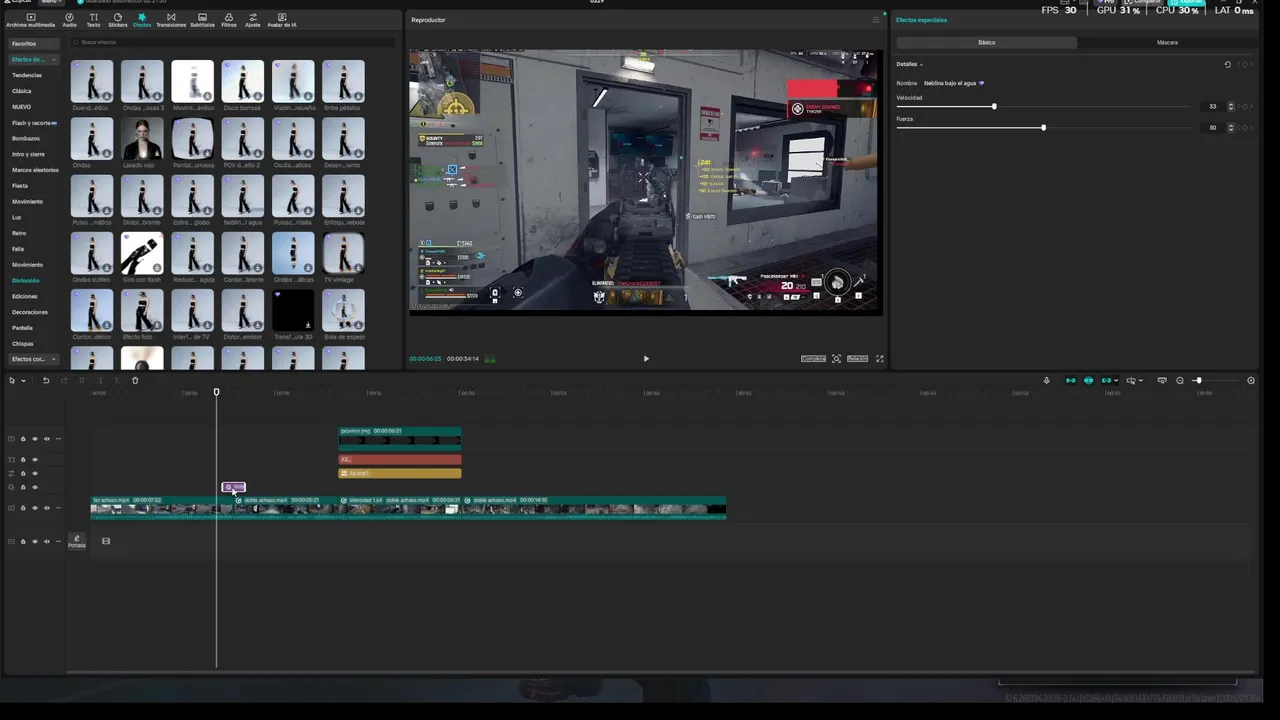The width and height of the screenshot is (1280, 720).
Task: Click the effects search field
Action: 232,42
